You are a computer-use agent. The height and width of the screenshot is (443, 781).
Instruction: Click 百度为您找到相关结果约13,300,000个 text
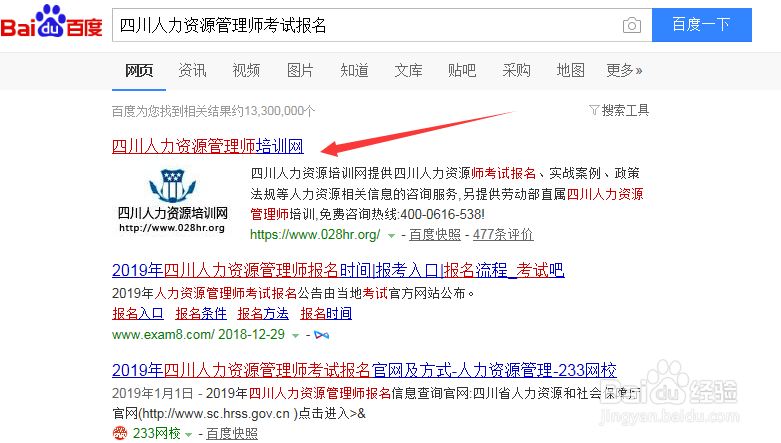click(213, 111)
